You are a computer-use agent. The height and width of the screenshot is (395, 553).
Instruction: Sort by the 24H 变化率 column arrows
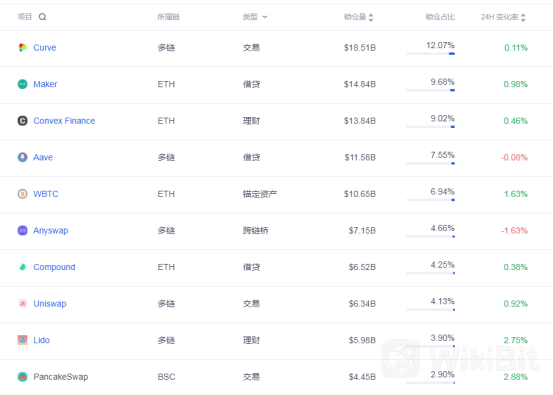[523, 17]
